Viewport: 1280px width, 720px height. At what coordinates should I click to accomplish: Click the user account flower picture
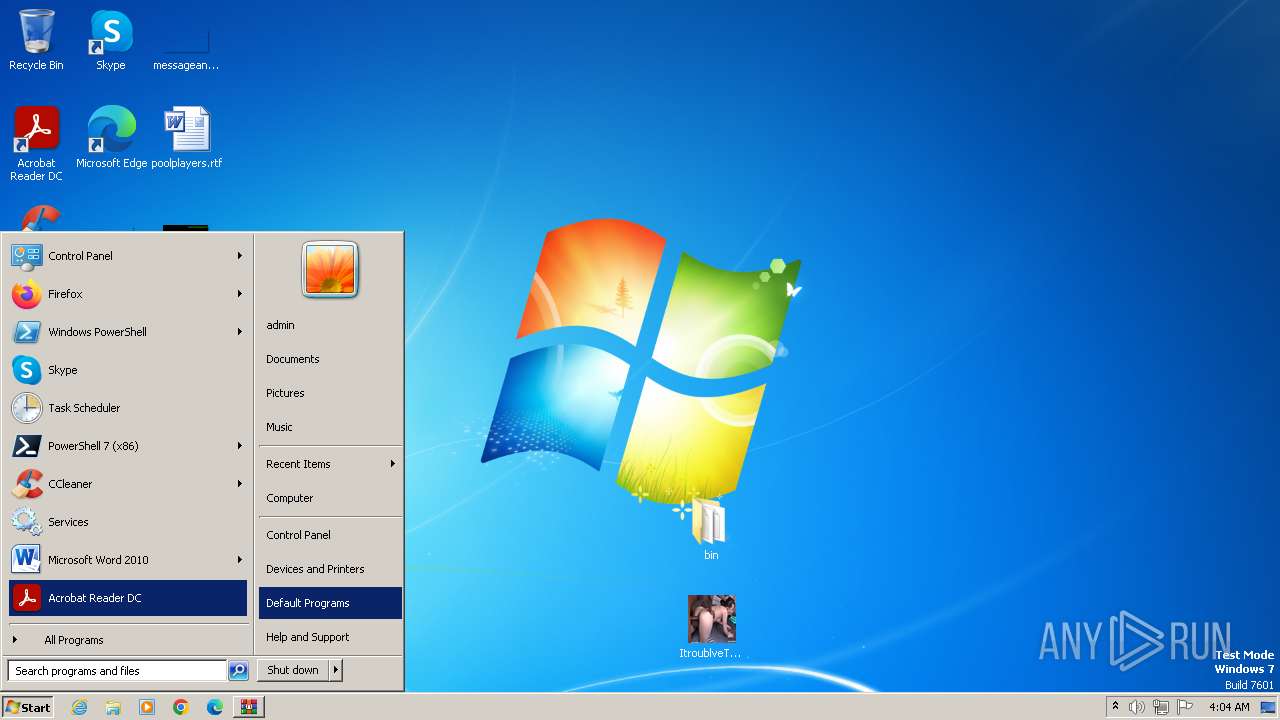click(330, 269)
